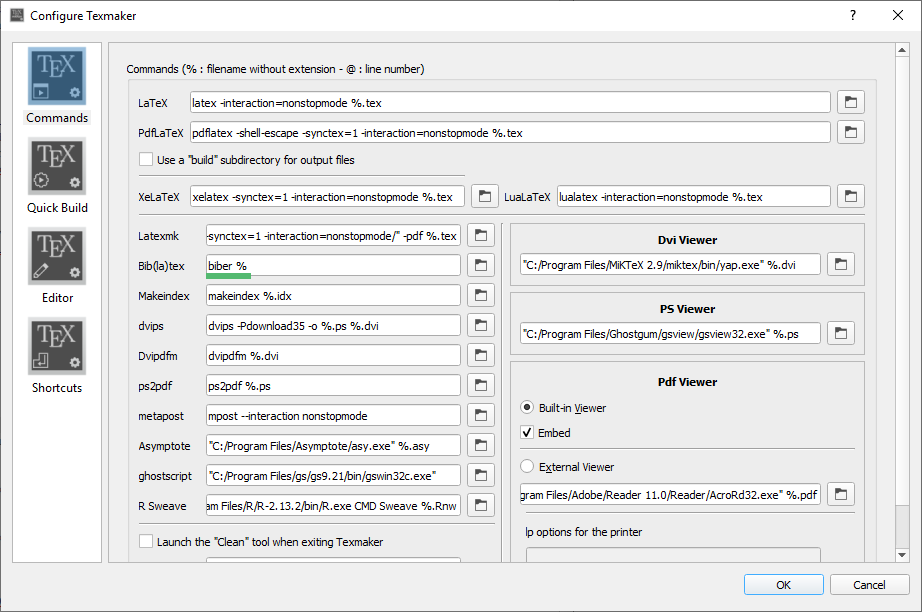The image size is (922, 612).
Task: Enable launching Clean tool when exiting Texmaker
Action: [x=147, y=542]
